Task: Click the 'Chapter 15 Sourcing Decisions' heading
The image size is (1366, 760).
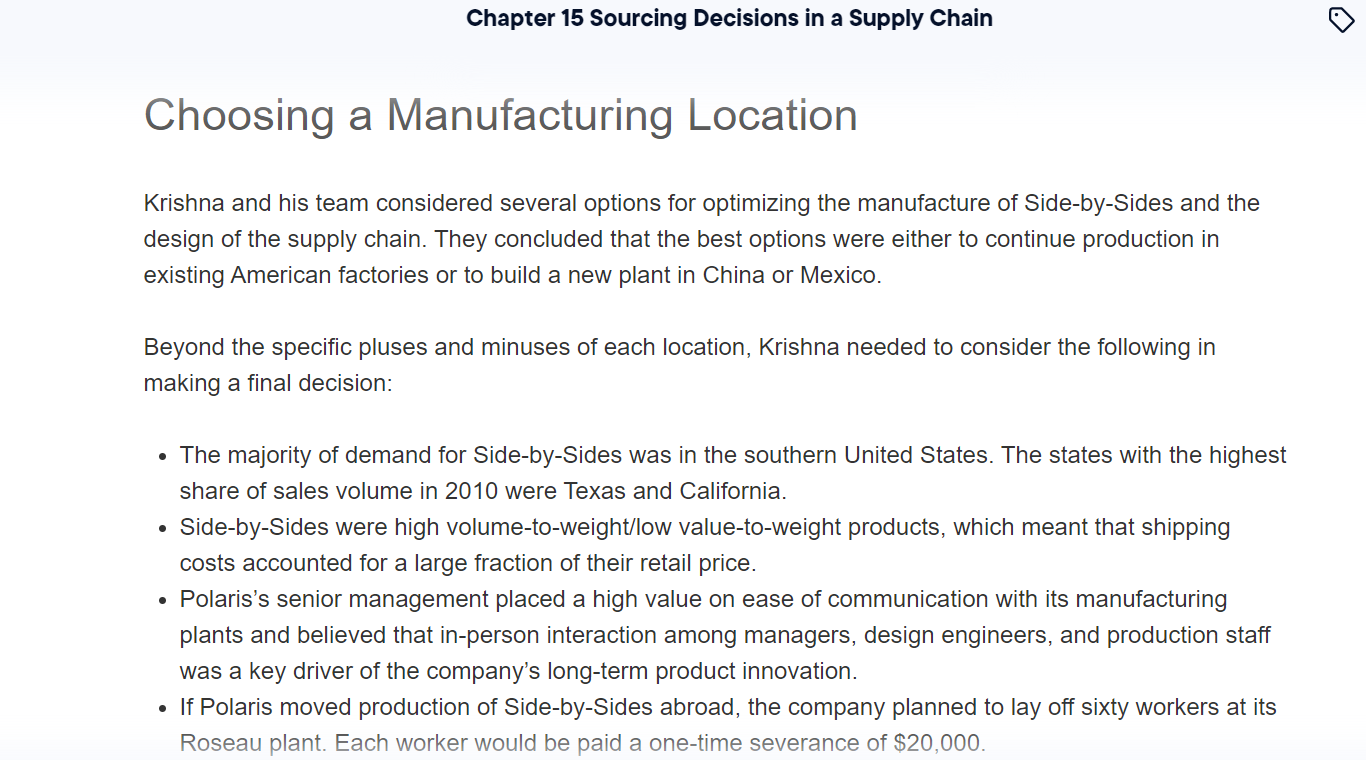Action: [728, 18]
